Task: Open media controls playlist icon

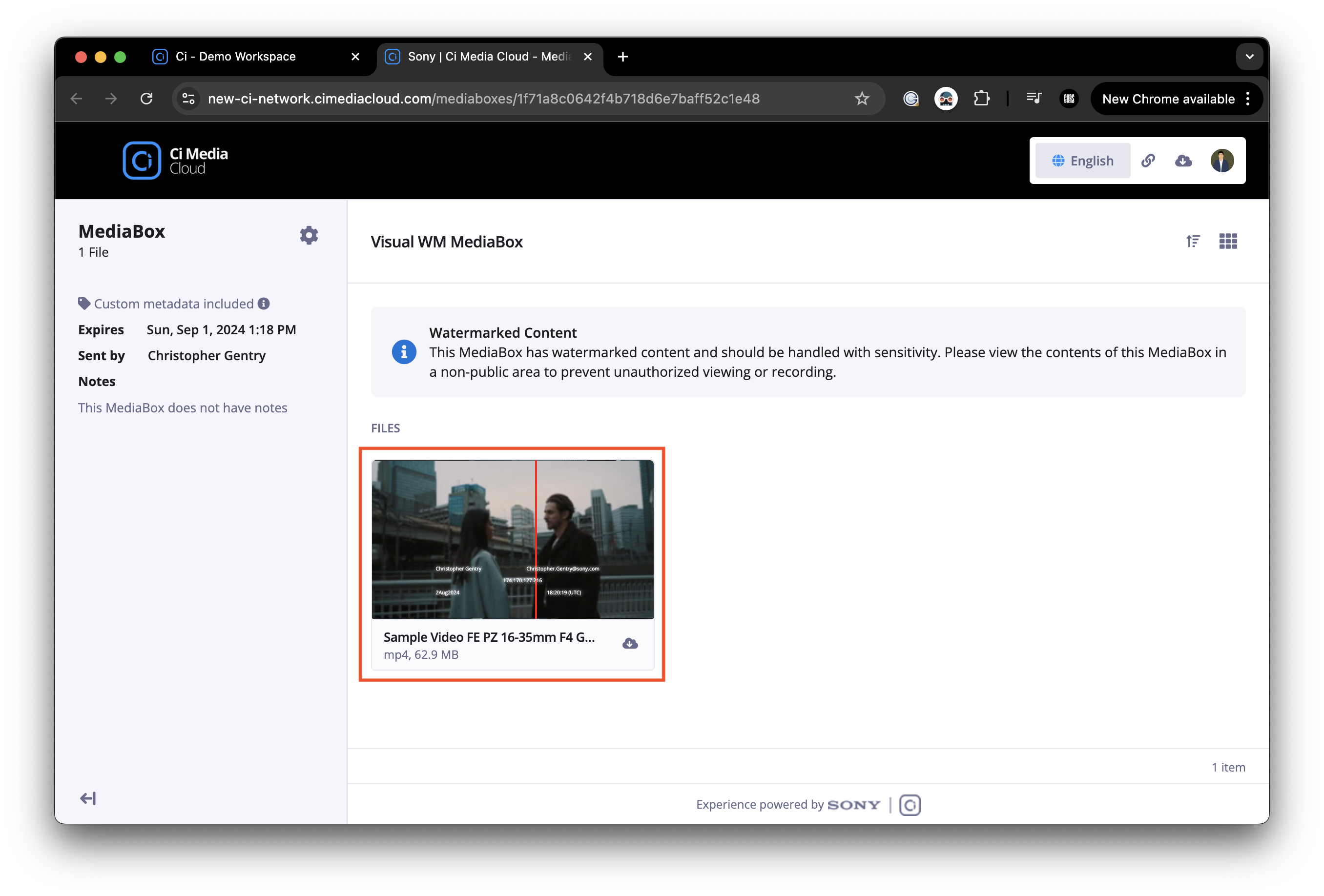Action: pos(1034,99)
